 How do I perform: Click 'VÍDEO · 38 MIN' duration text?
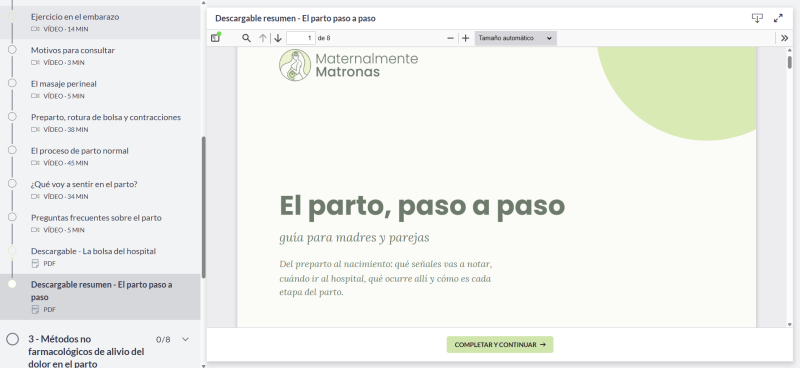66,129
